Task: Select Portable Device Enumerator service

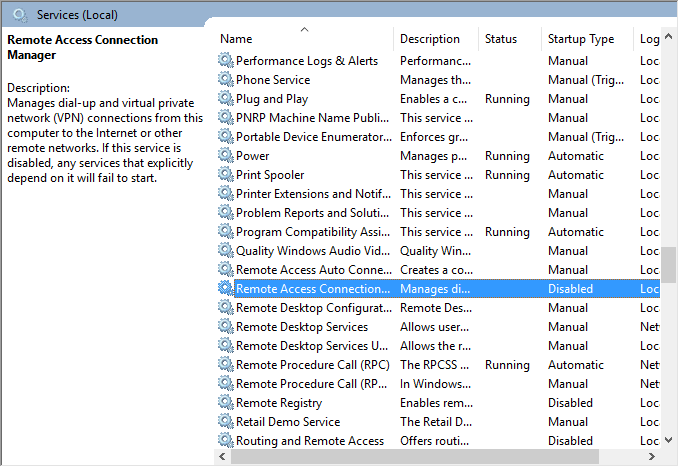Action: (x=314, y=137)
